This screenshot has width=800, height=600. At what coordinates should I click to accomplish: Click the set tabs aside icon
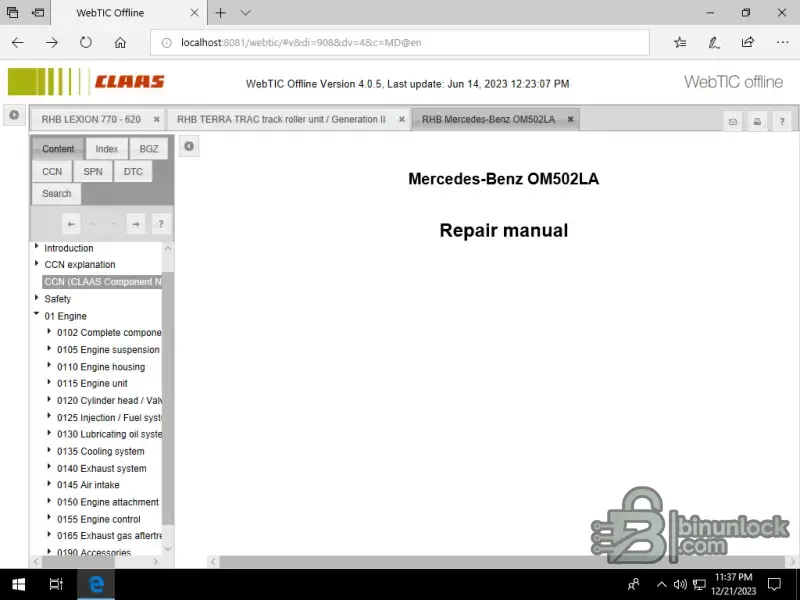click(x=38, y=13)
